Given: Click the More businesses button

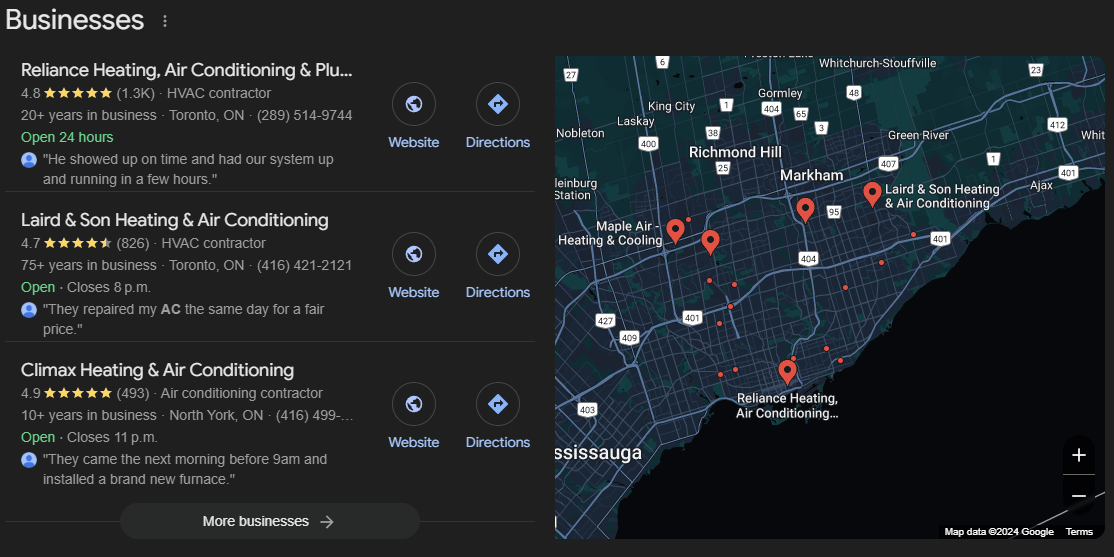Looking at the screenshot, I should [x=269, y=521].
